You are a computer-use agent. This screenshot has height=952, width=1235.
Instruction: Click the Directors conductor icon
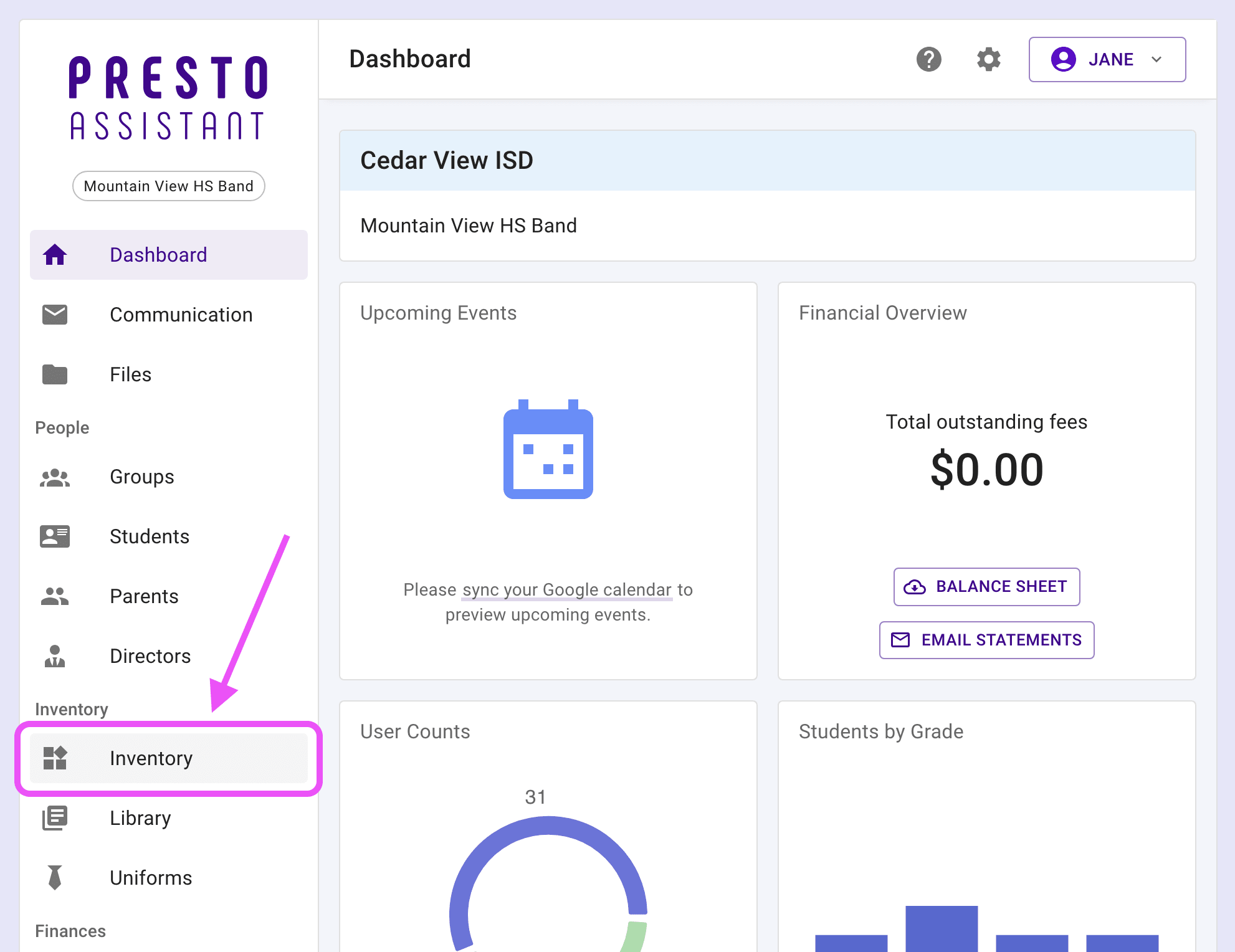[x=55, y=656]
